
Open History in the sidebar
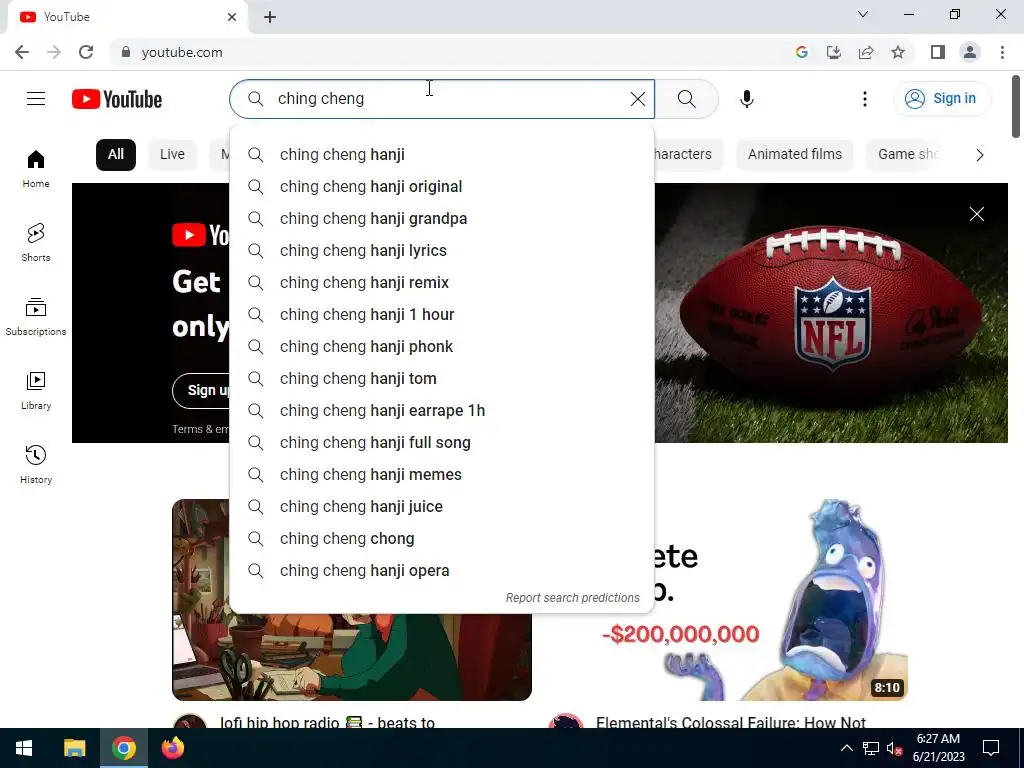tap(36, 464)
